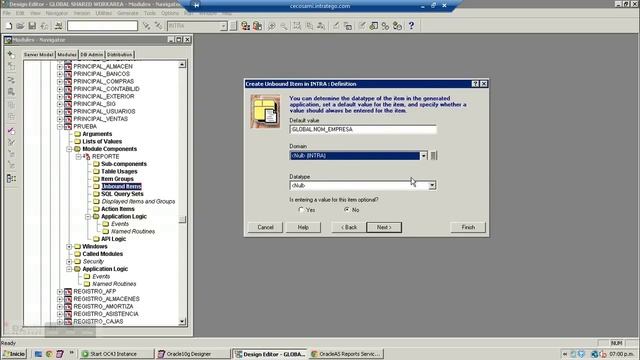This screenshot has width=640, height=360.
Task: Click the zoom out magnifier toolbar icon
Action: pyautogui.click(x=284, y=26)
